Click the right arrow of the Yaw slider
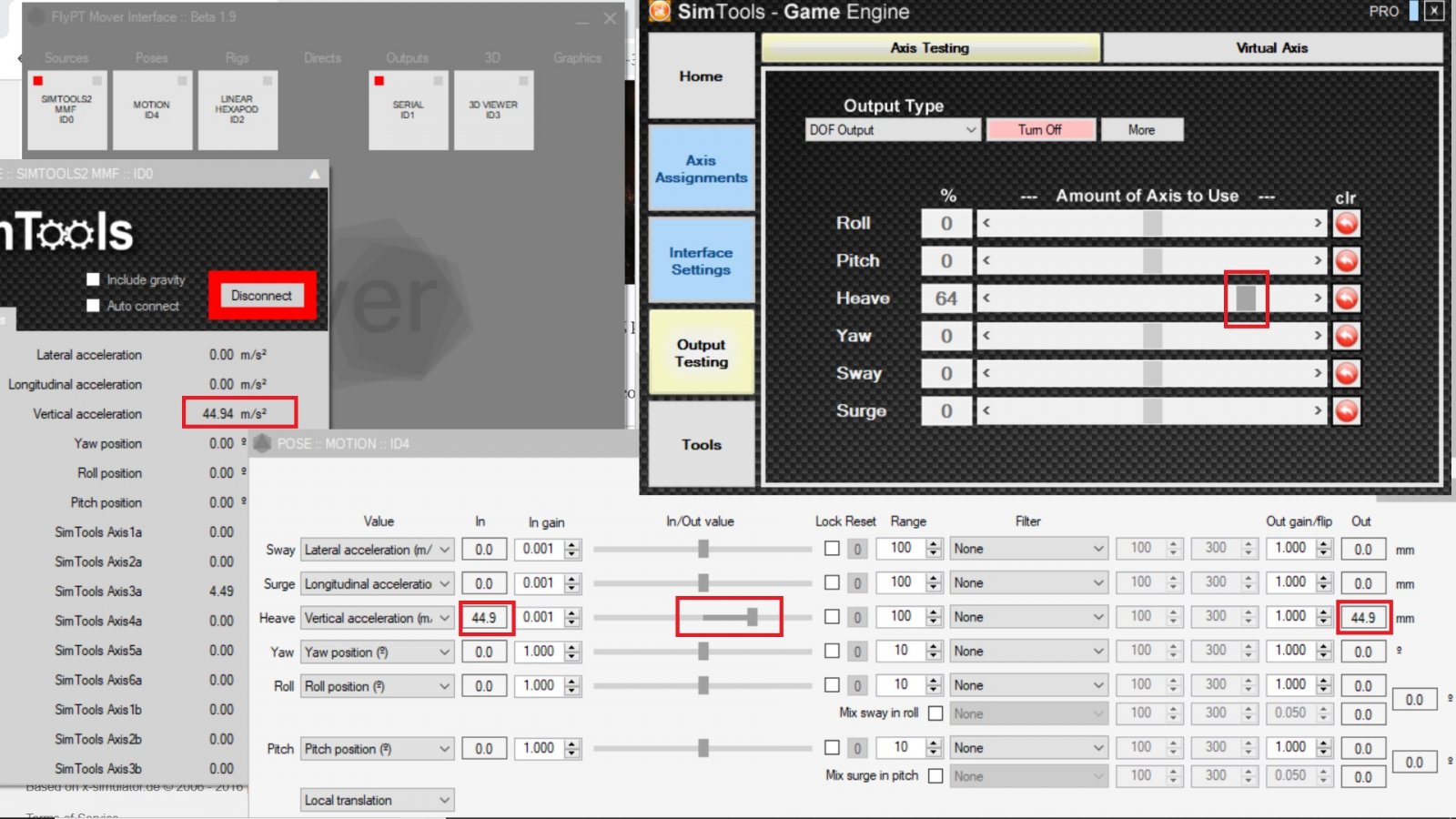 [x=1317, y=336]
